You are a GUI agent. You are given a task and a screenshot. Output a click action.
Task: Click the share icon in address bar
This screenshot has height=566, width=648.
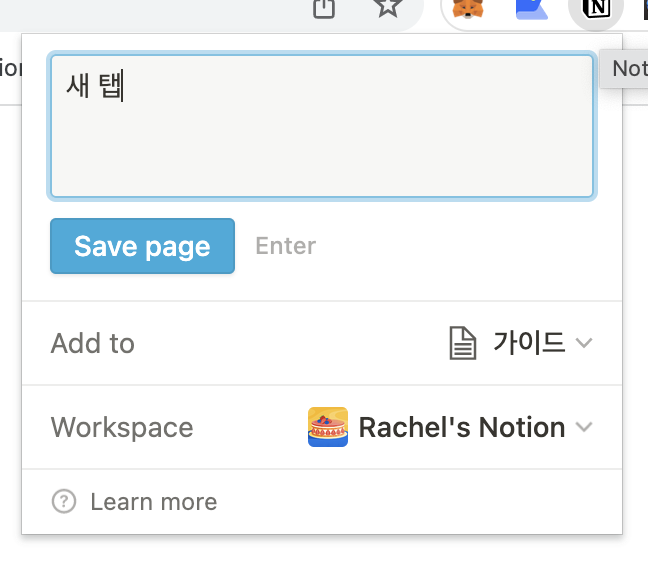324,8
